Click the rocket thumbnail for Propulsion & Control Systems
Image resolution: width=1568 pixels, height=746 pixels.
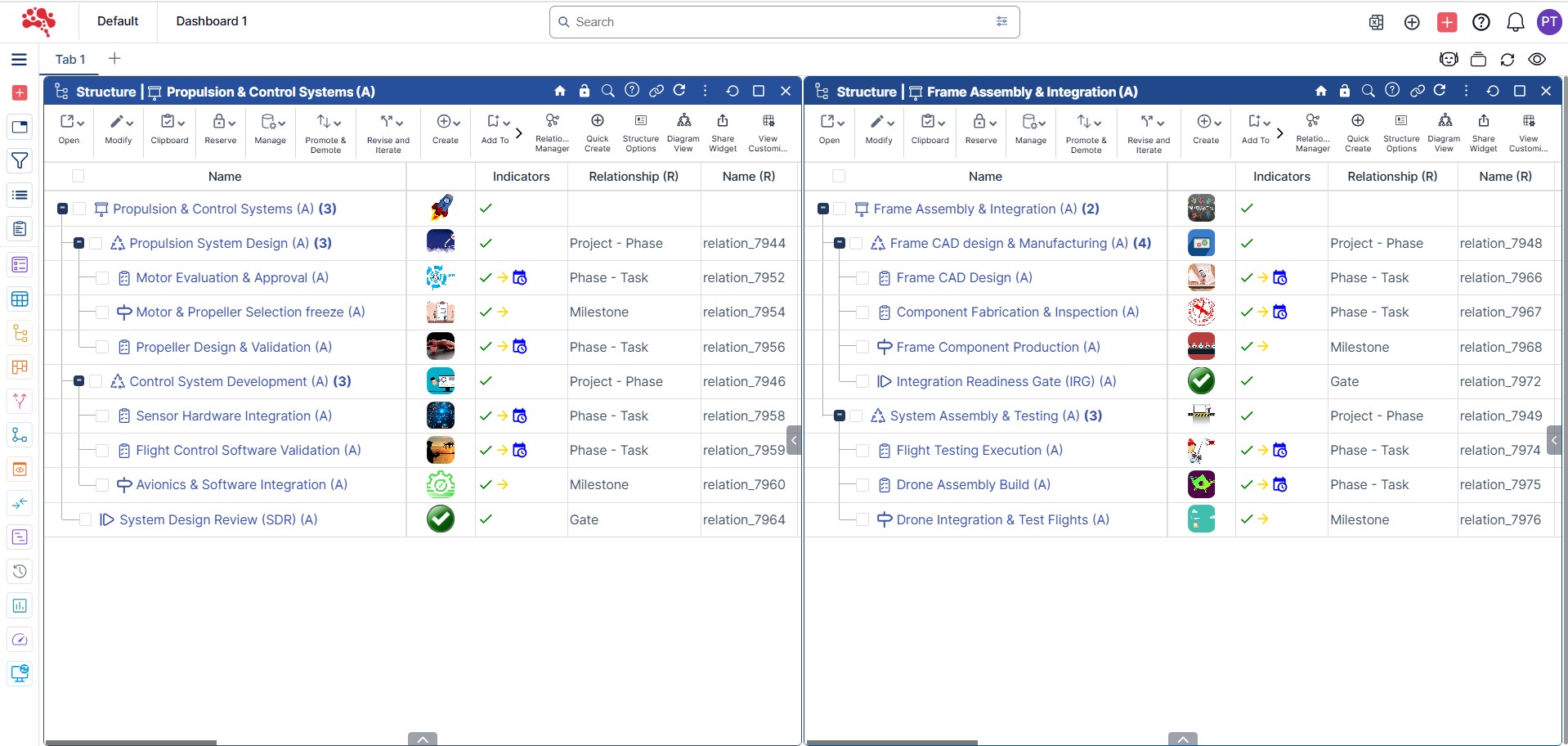(441, 208)
